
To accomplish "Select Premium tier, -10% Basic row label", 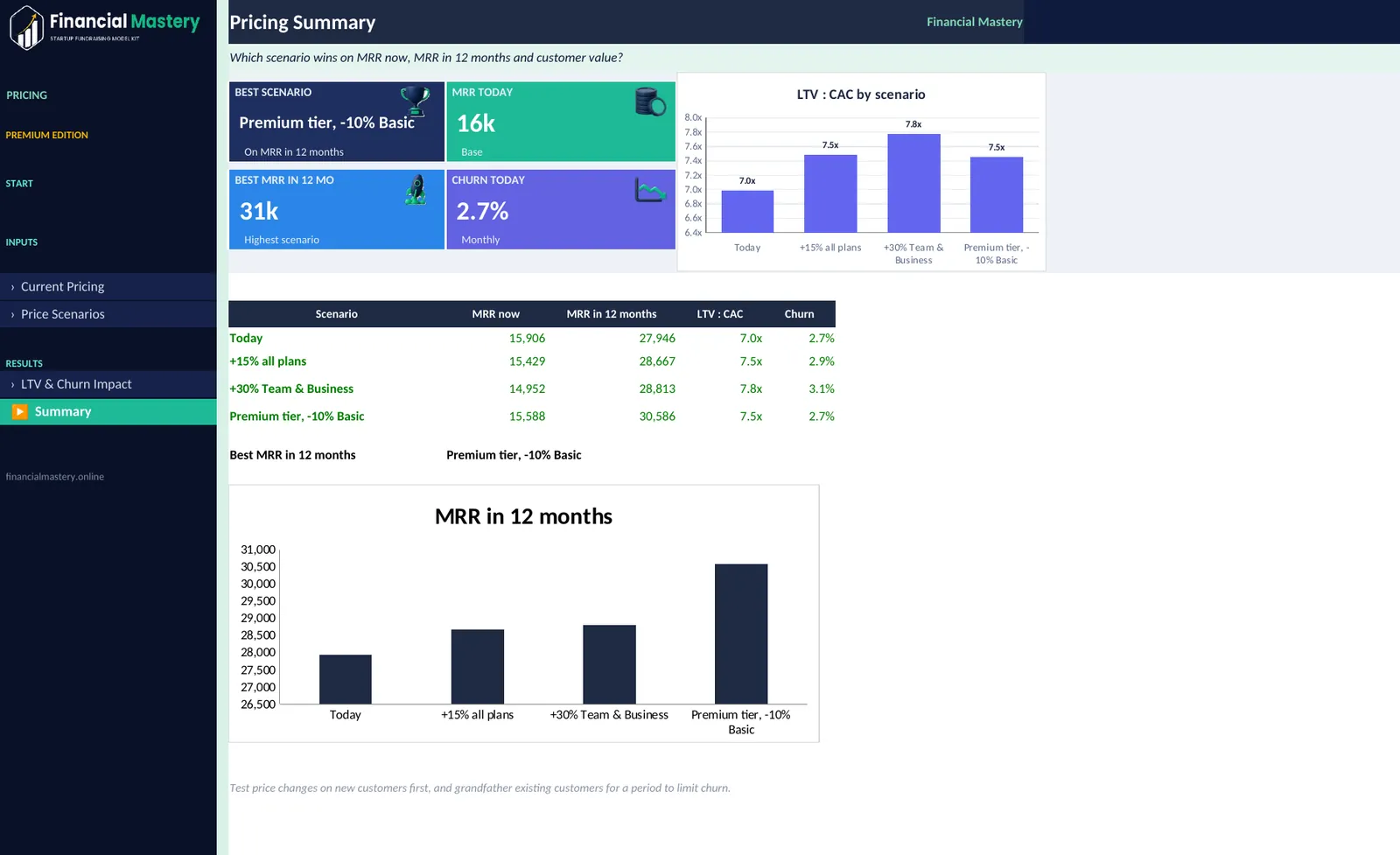I will [297, 417].
